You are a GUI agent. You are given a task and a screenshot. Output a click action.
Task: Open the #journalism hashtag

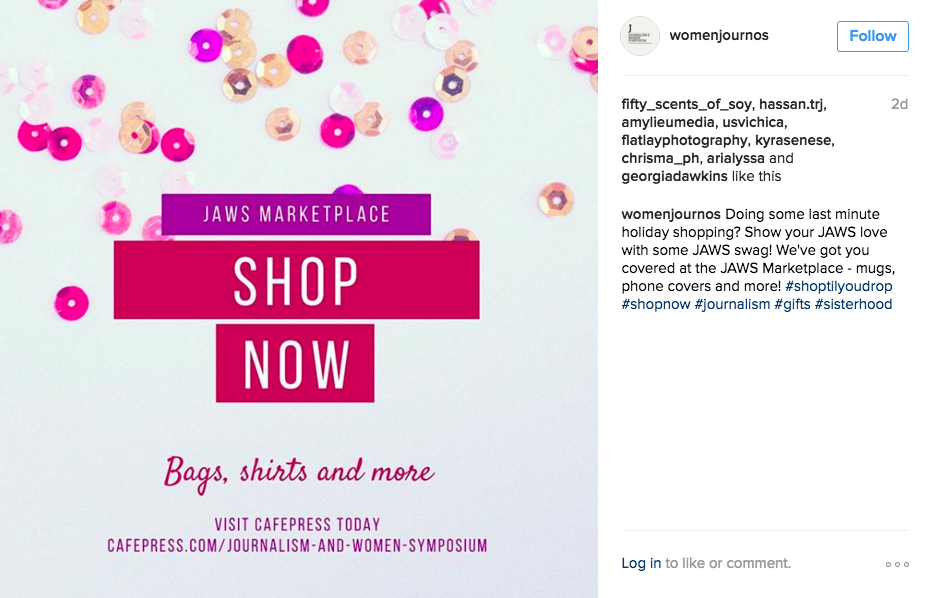tap(732, 304)
